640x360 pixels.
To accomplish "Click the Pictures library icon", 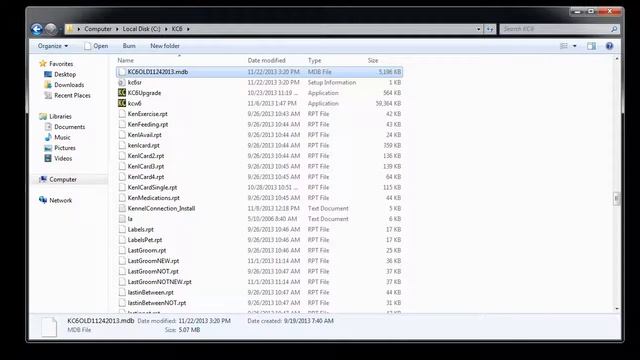I will click(48, 148).
